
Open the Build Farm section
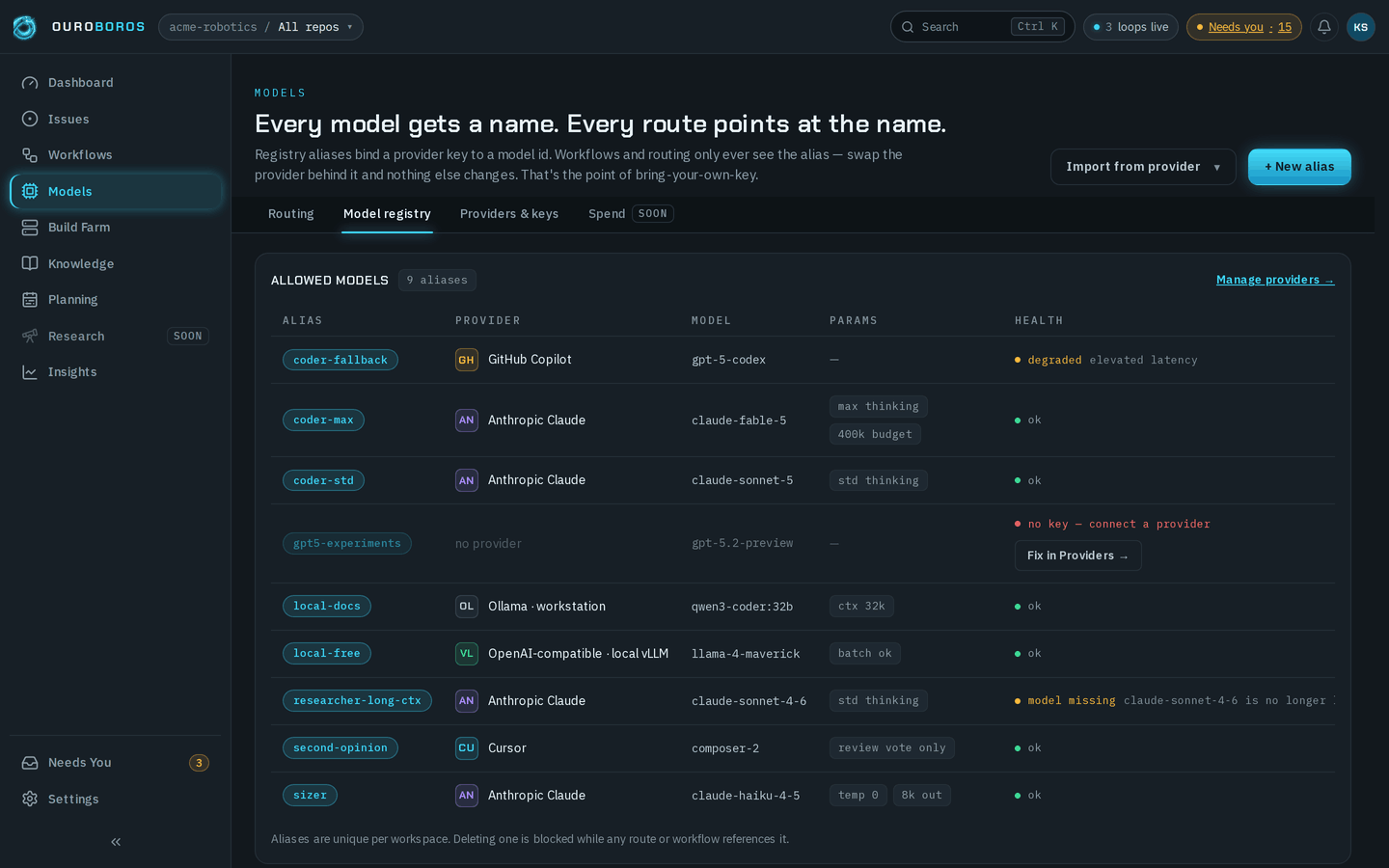coord(116,228)
